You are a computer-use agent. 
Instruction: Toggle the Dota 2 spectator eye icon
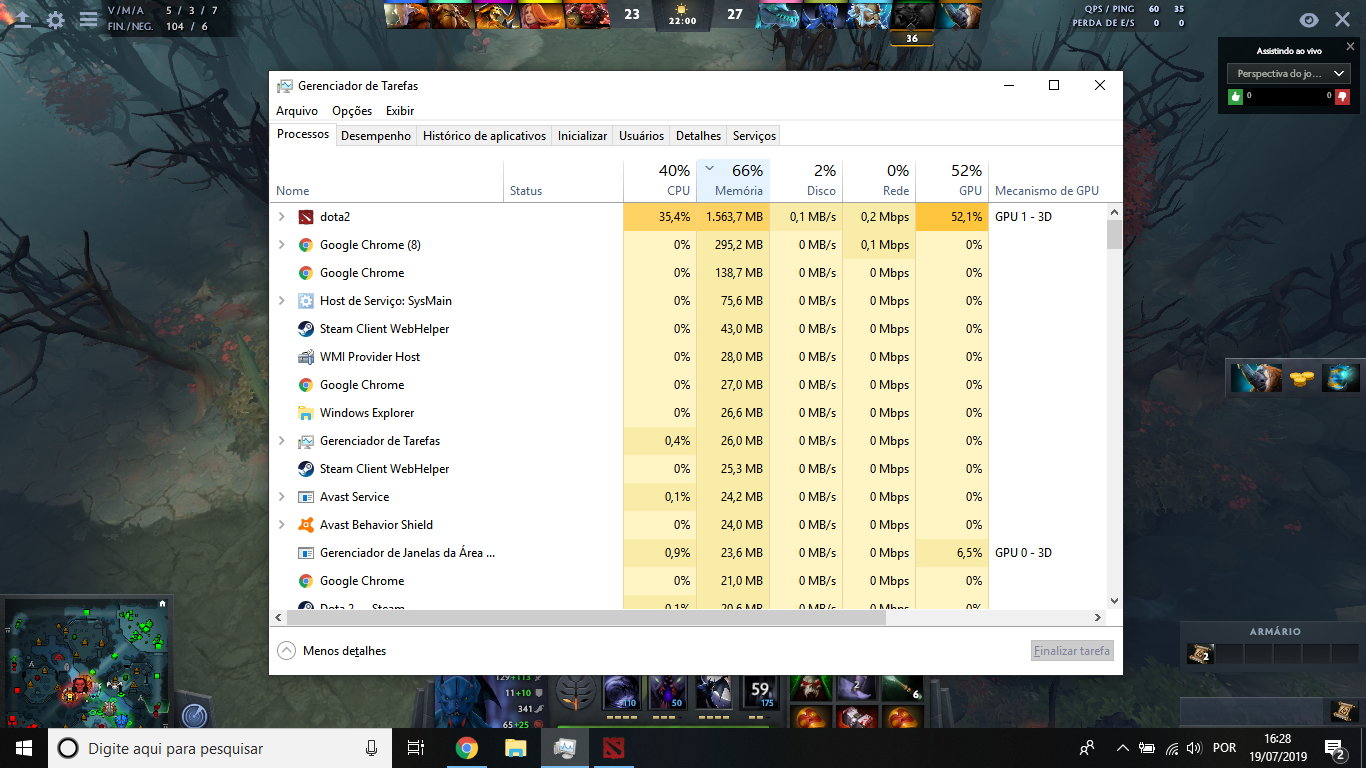(1309, 20)
